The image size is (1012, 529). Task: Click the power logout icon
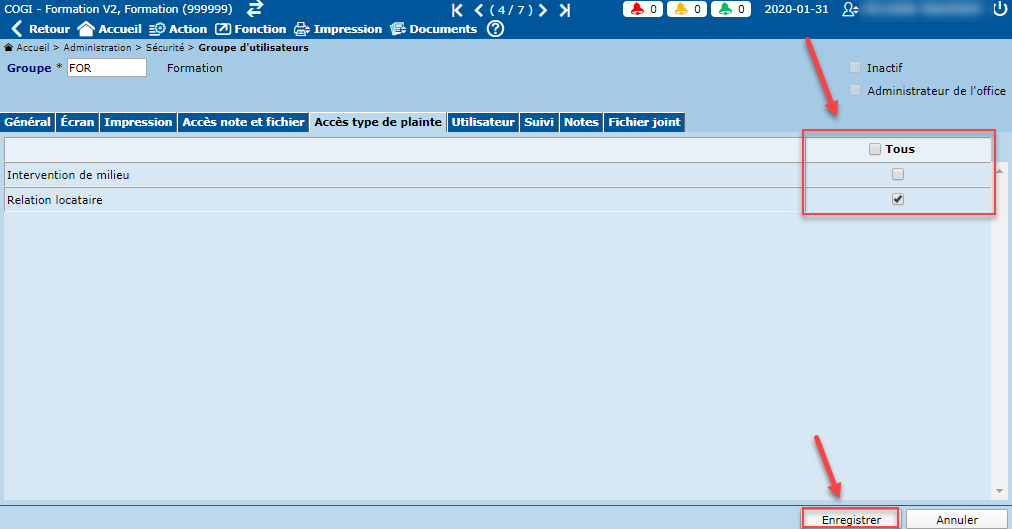tap(1000, 9)
